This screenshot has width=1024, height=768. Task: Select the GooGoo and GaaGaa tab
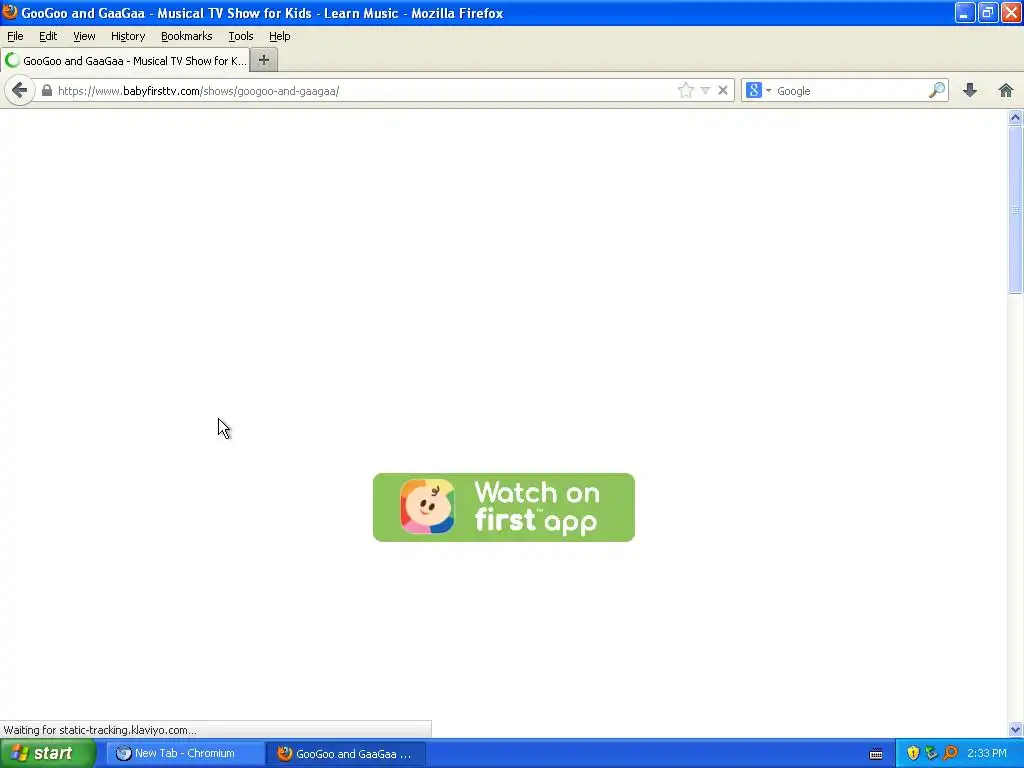point(125,61)
